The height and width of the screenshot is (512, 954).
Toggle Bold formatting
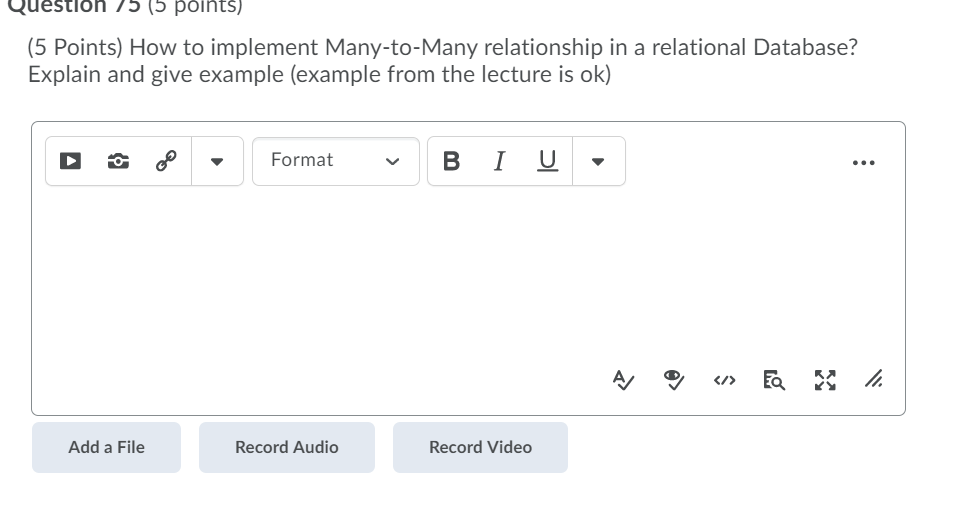451,161
